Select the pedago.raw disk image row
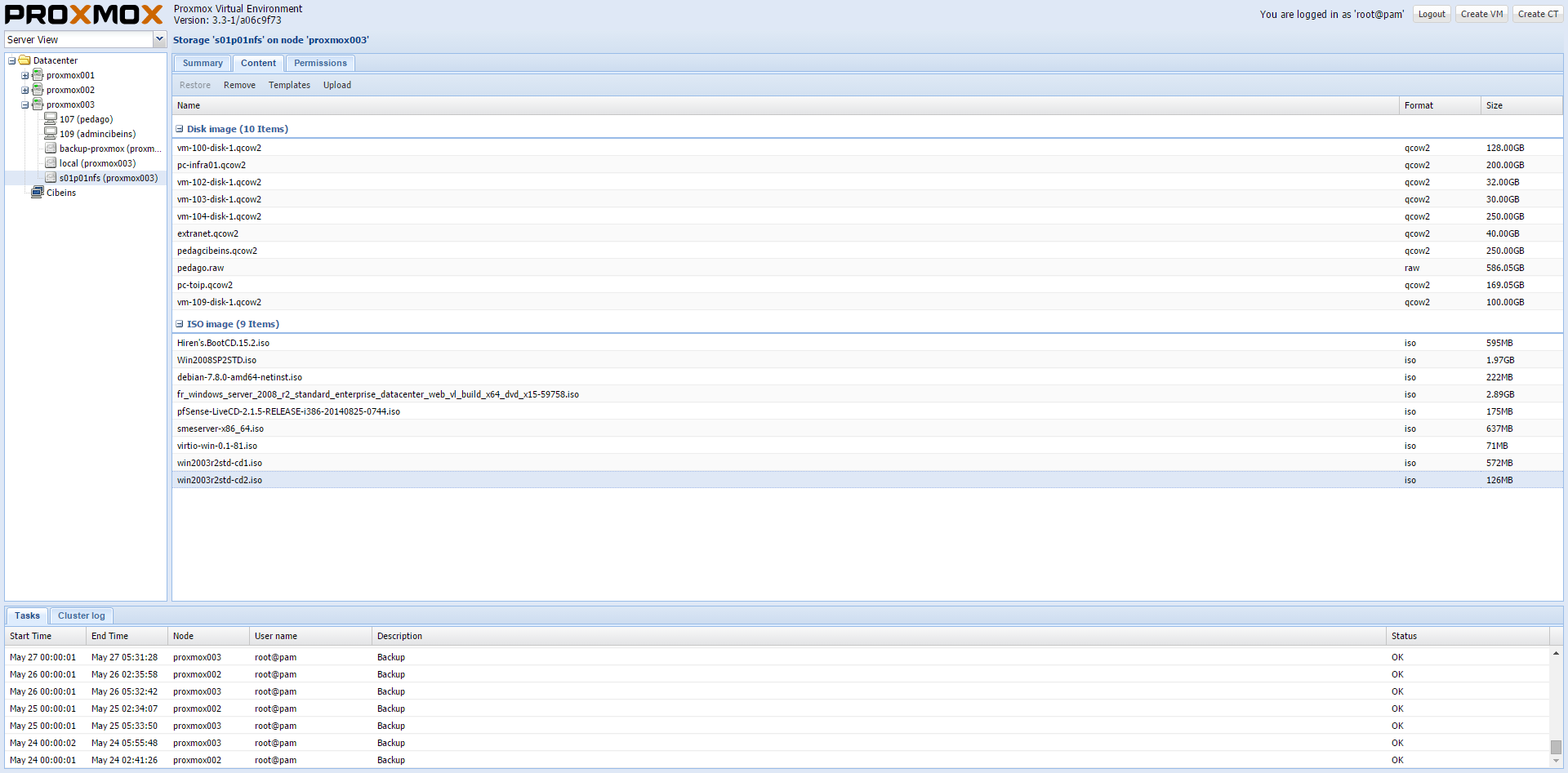This screenshot has height=773, width=1568. pyautogui.click(x=867, y=268)
